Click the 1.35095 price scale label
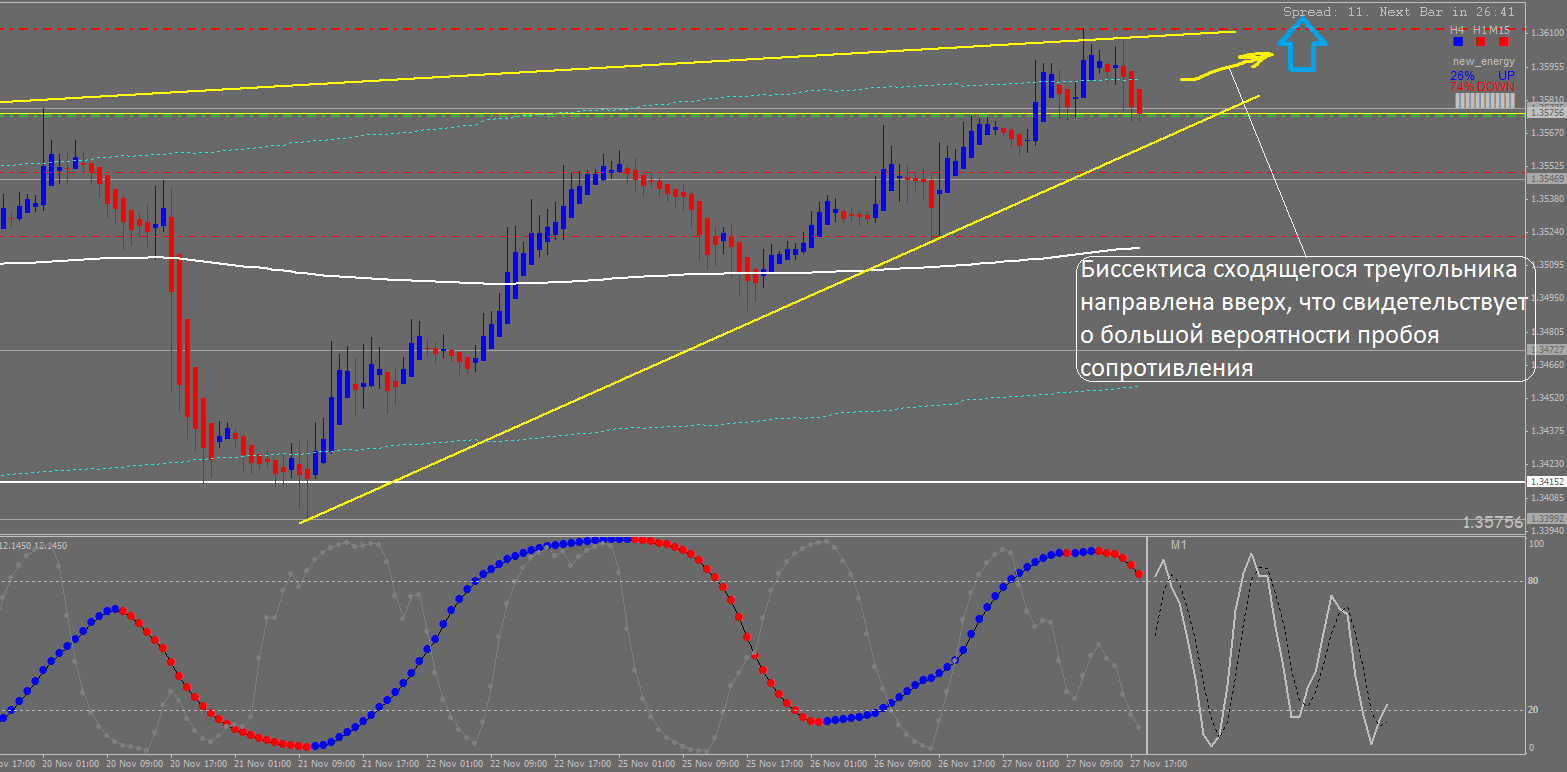Screen dimensions: 1567x772 [x=1546, y=265]
